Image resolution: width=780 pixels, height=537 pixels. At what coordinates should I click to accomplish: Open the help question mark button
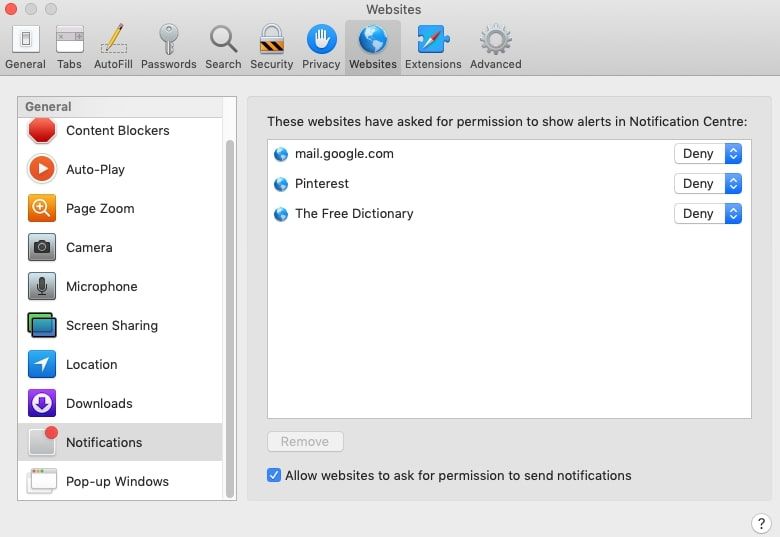click(761, 523)
